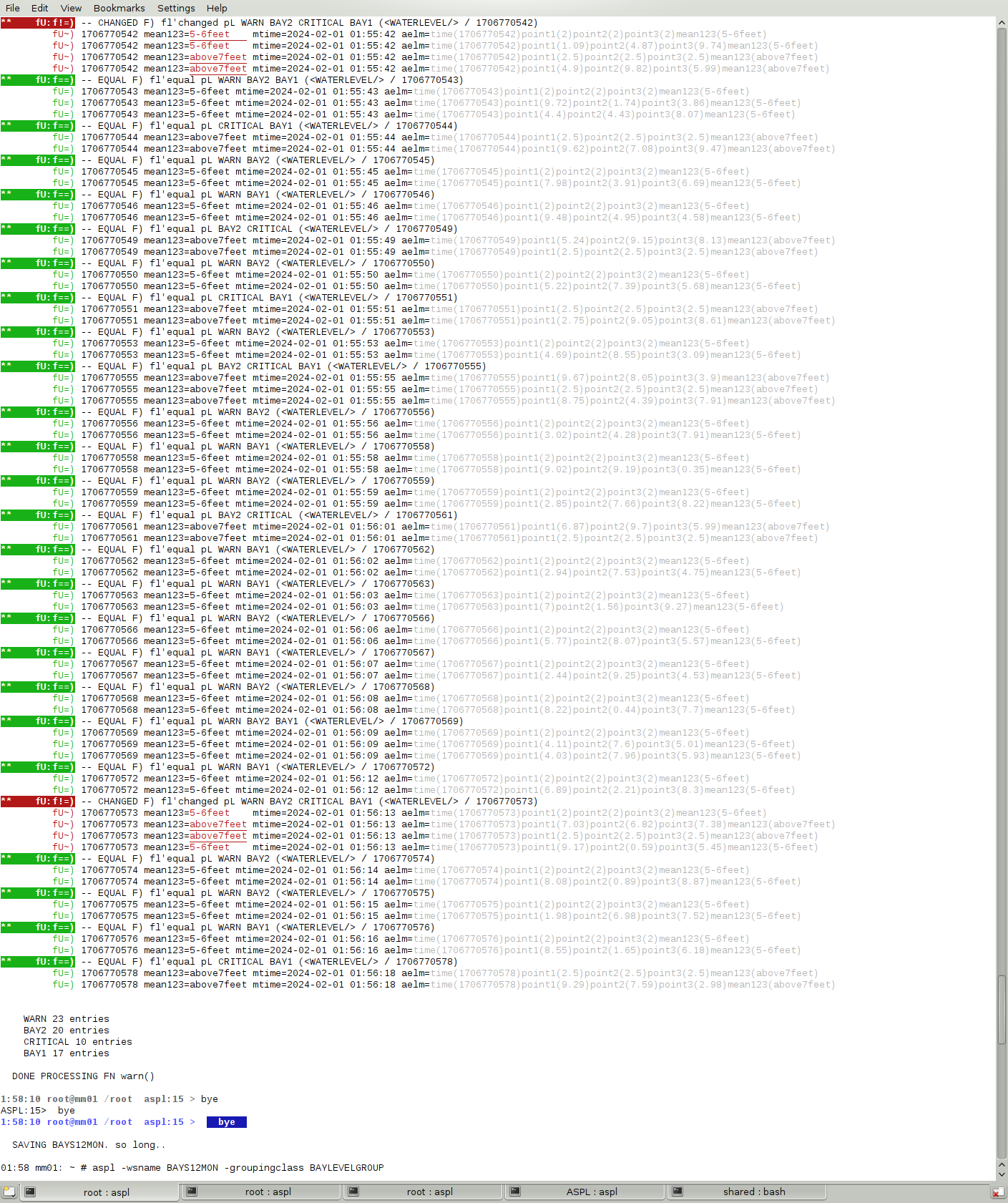Click the scroll-down arrow at scrollbar bottom
This screenshot has width=1008, height=1203.
point(1002,1174)
